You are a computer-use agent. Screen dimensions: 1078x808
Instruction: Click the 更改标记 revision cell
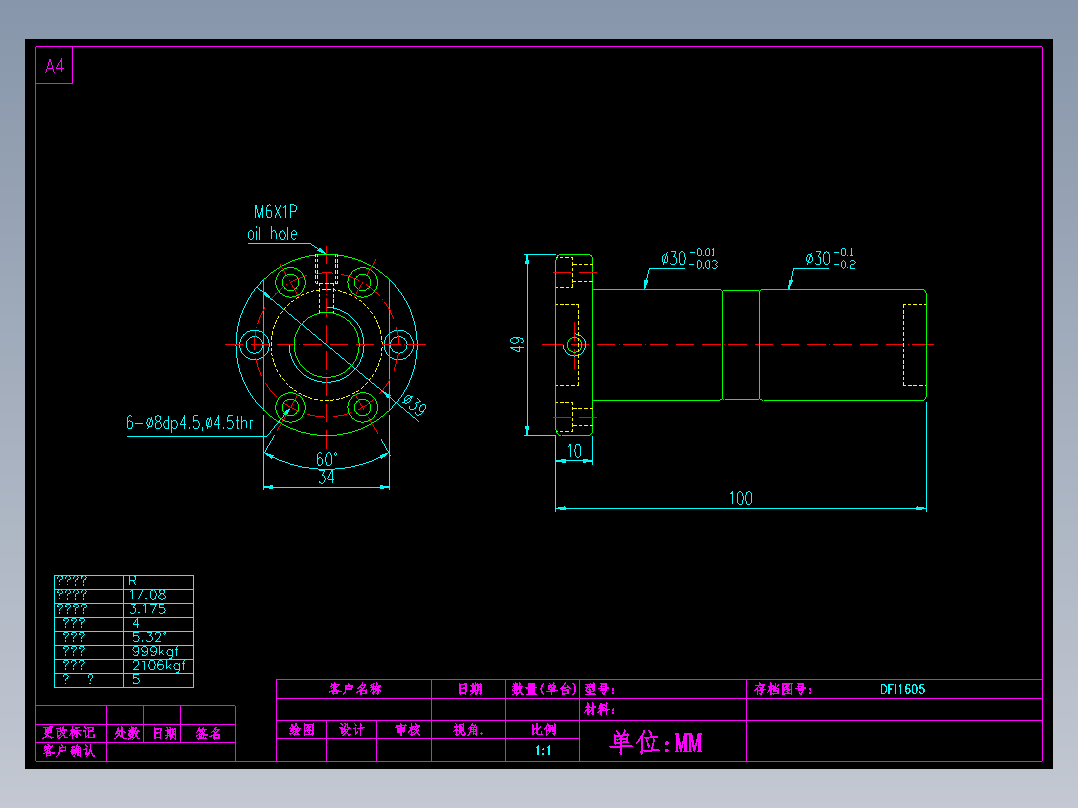[69, 733]
